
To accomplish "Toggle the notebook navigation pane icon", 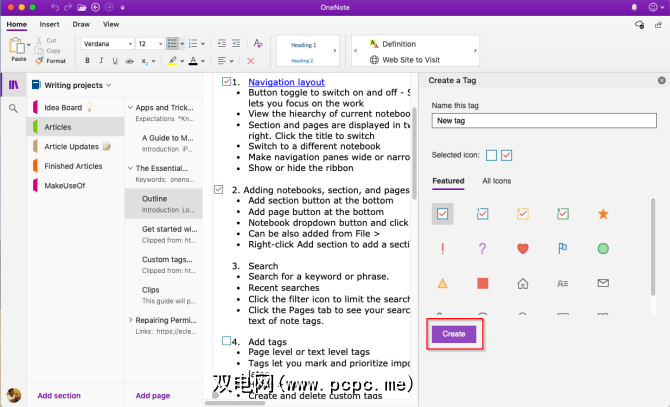I will (14, 85).
